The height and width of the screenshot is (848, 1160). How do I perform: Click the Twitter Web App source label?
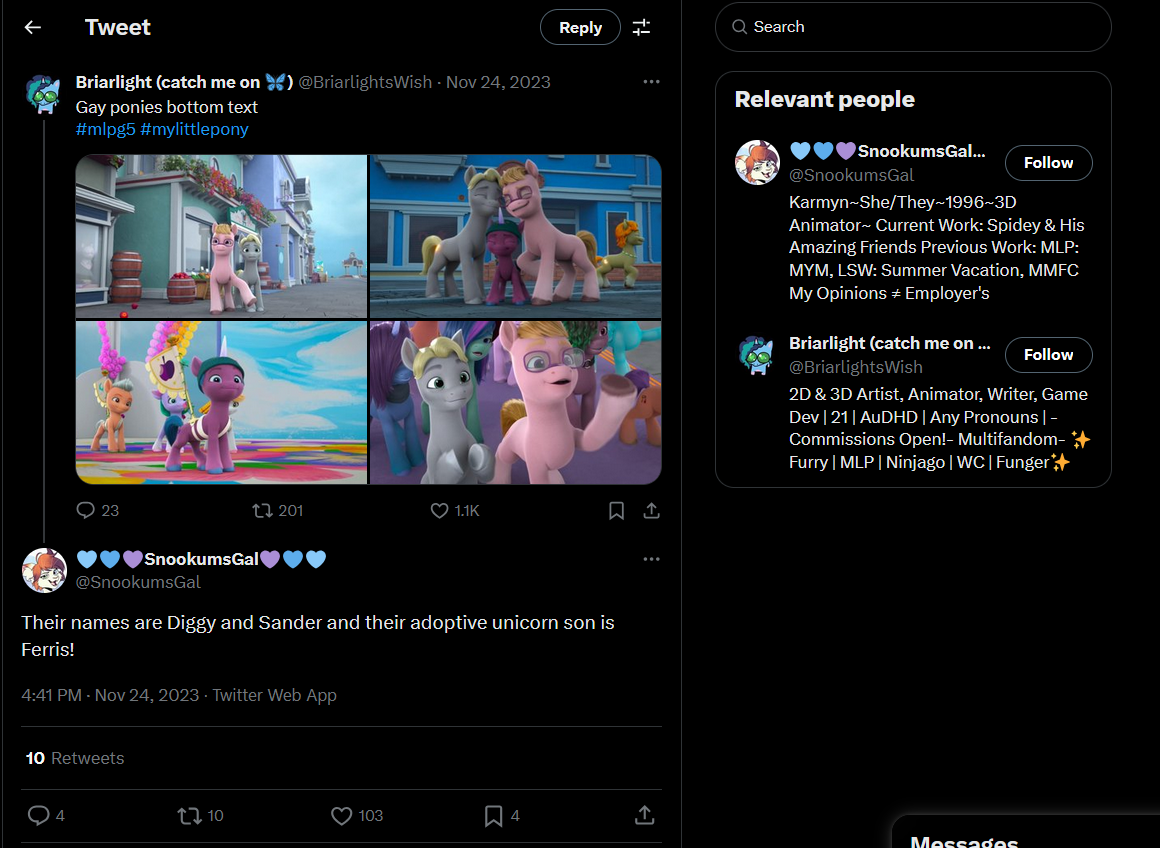274,696
